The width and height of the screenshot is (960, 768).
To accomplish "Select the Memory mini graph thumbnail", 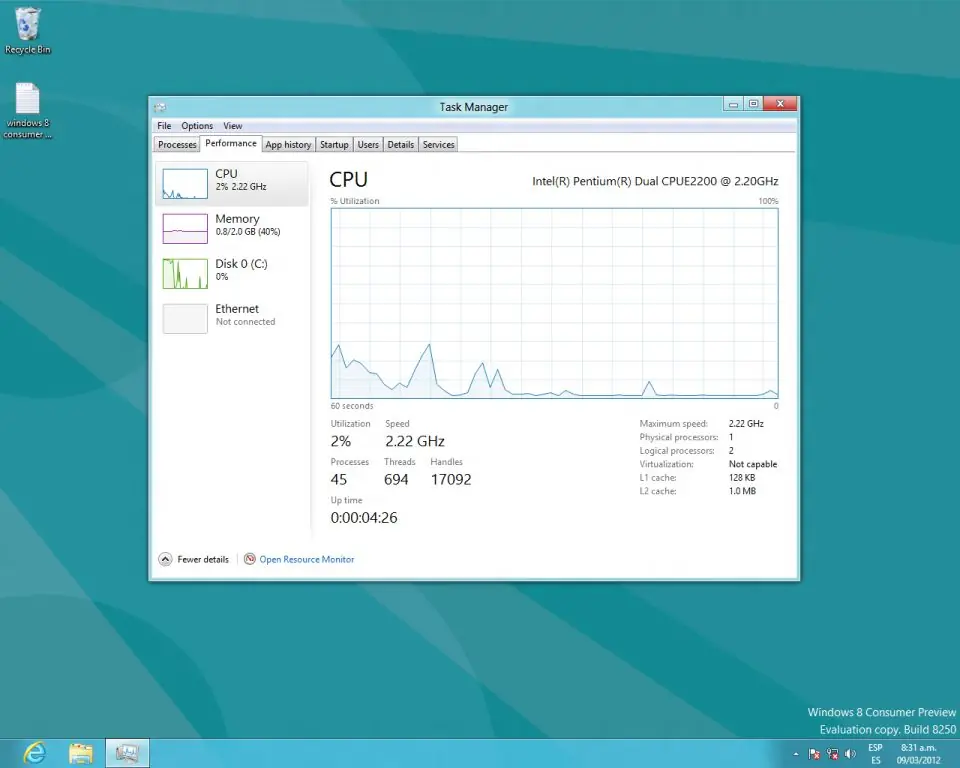I will point(185,228).
